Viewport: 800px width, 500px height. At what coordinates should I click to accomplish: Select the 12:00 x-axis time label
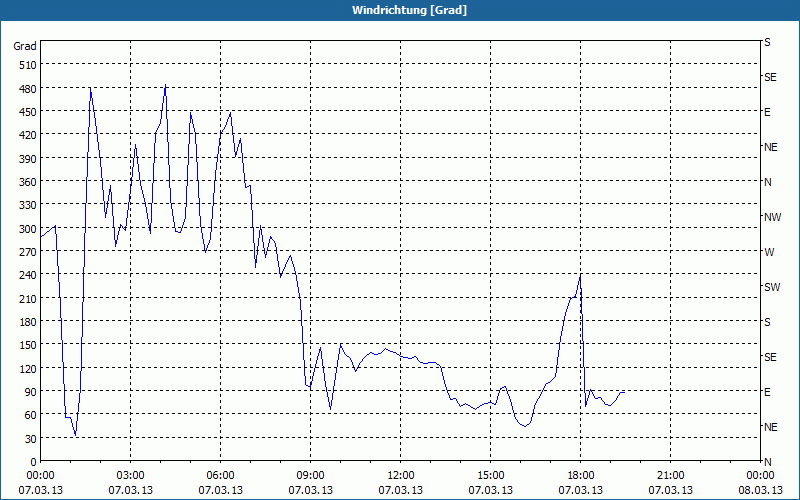pos(401,476)
